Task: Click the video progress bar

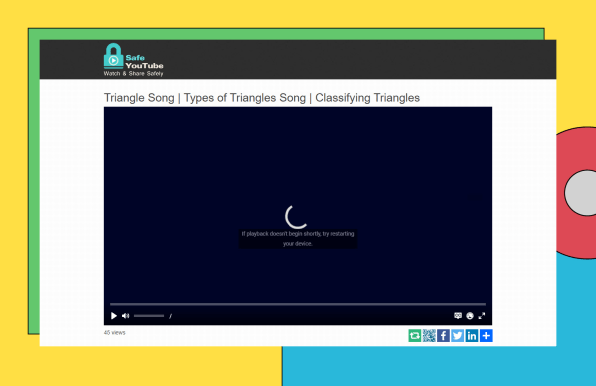Action: [298, 304]
